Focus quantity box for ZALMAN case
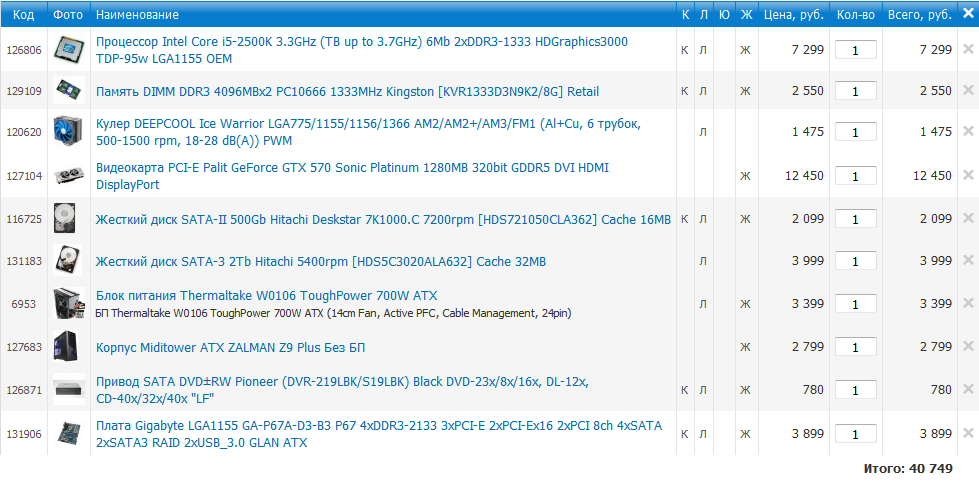The width and height of the screenshot is (979, 488). point(855,347)
